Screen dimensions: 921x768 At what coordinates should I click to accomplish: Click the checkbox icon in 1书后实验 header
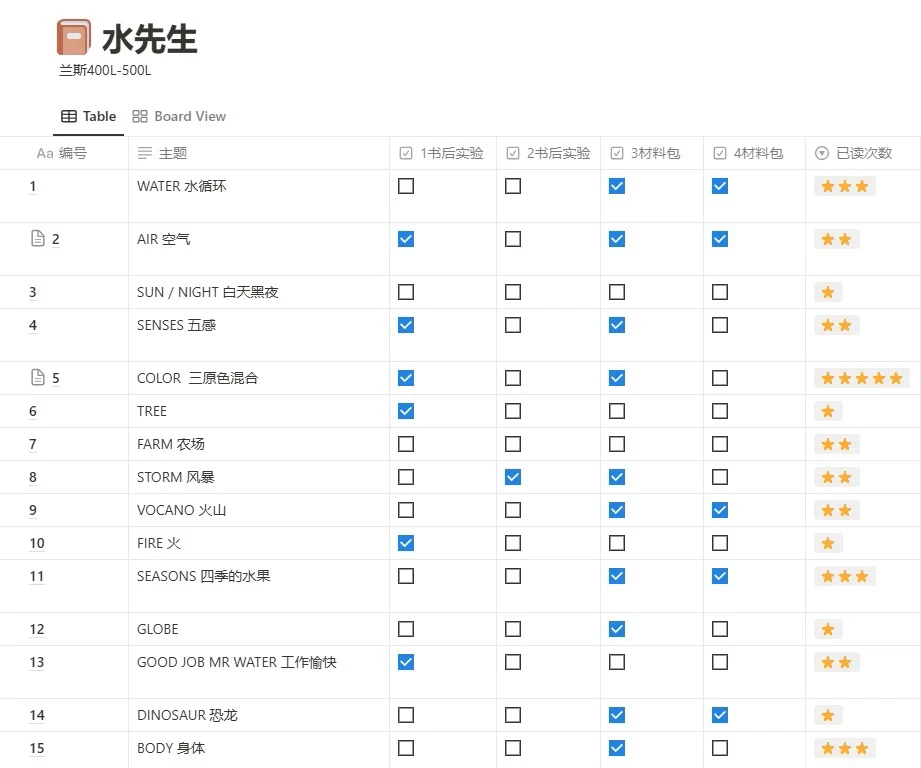pyautogui.click(x=406, y=153)
